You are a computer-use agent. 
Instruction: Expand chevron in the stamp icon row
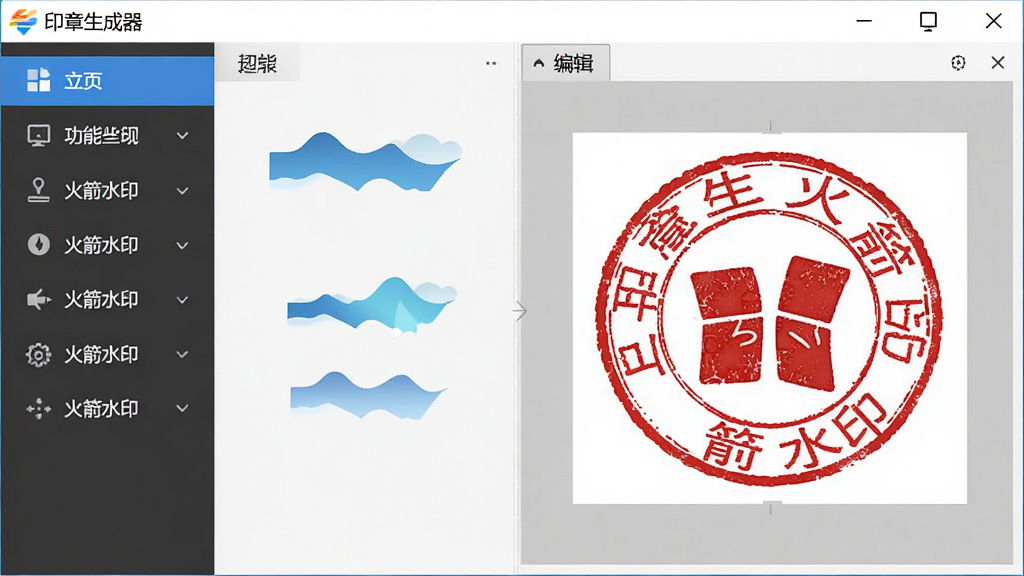pos(183,191)
